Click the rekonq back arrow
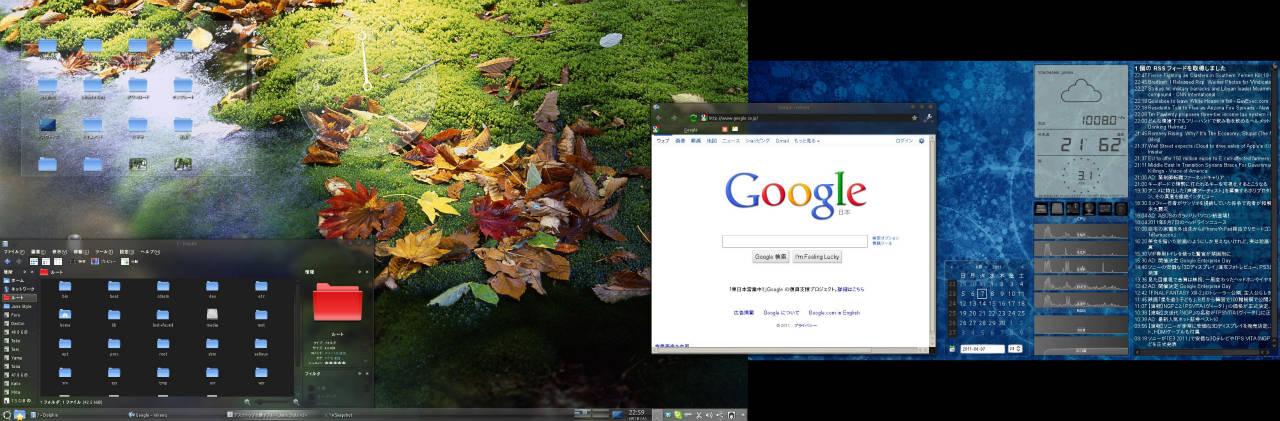This screenshot has width=1280, height=421. [x=660, y=117]
